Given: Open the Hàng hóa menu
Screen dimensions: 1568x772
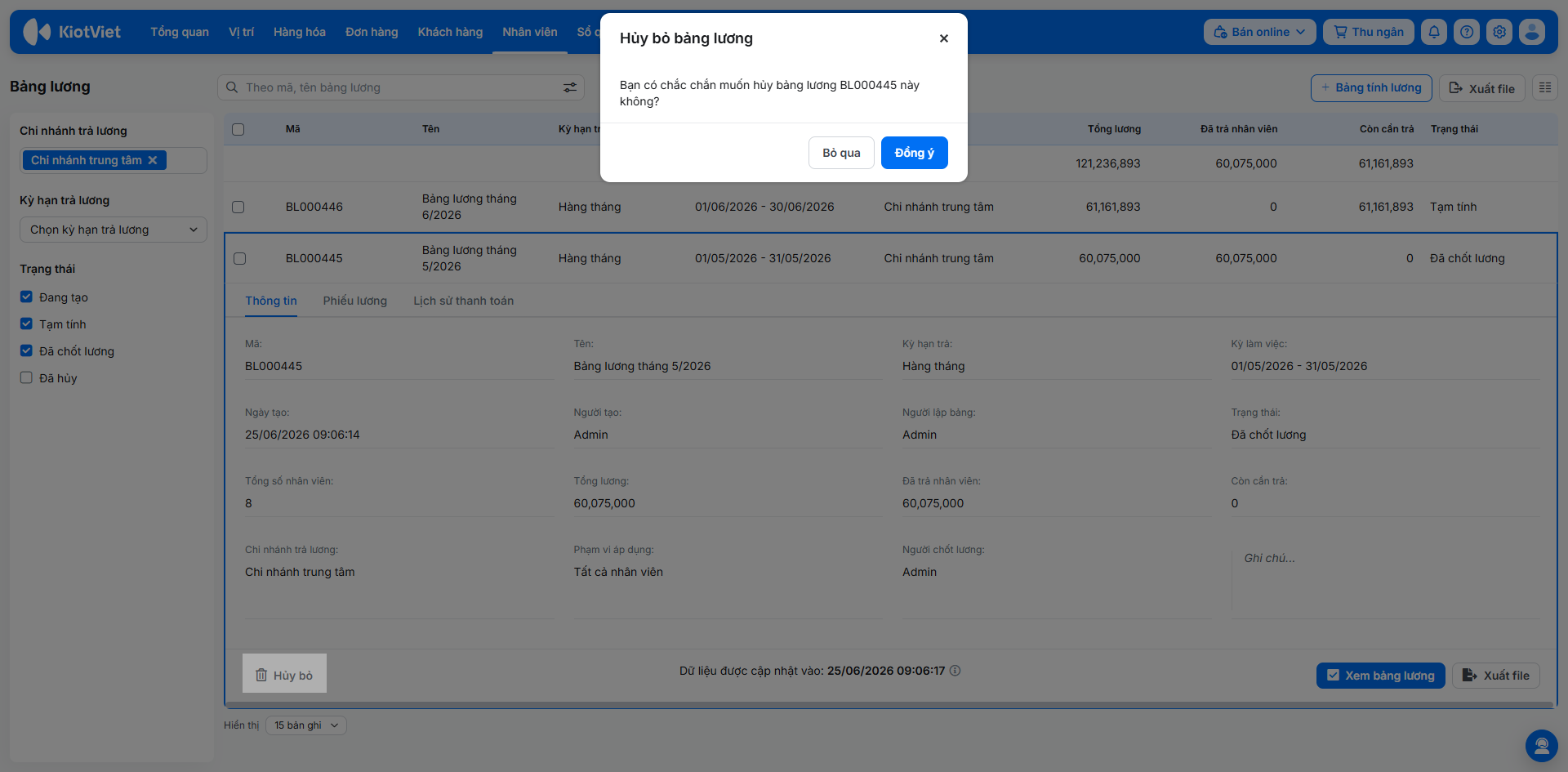Looking at the screenshot, I should [x=300, y=32].
